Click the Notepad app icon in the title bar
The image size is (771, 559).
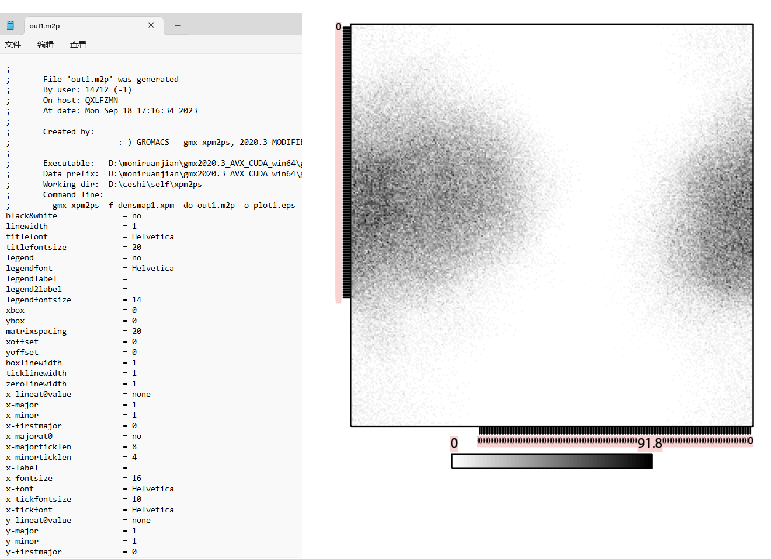pyautogui.click(x=10, y=25)
